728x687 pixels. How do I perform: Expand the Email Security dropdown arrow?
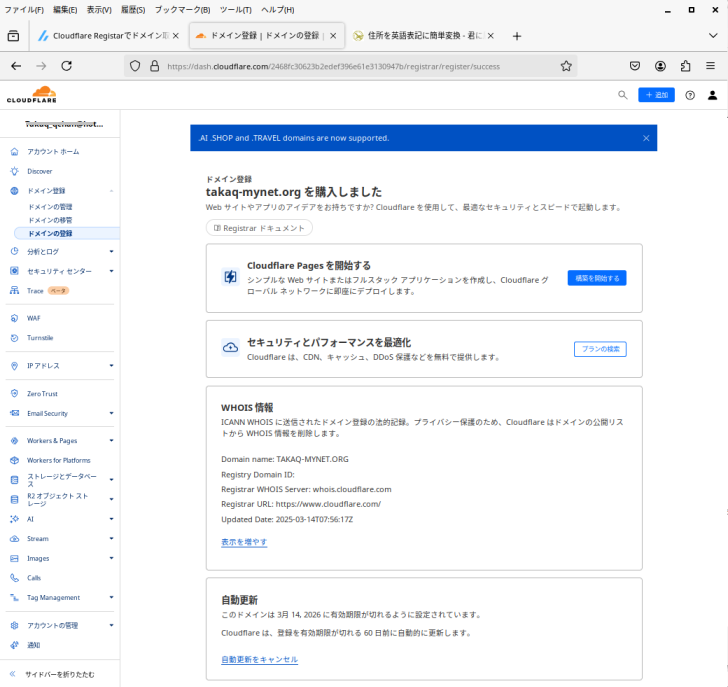click(111, 413)
